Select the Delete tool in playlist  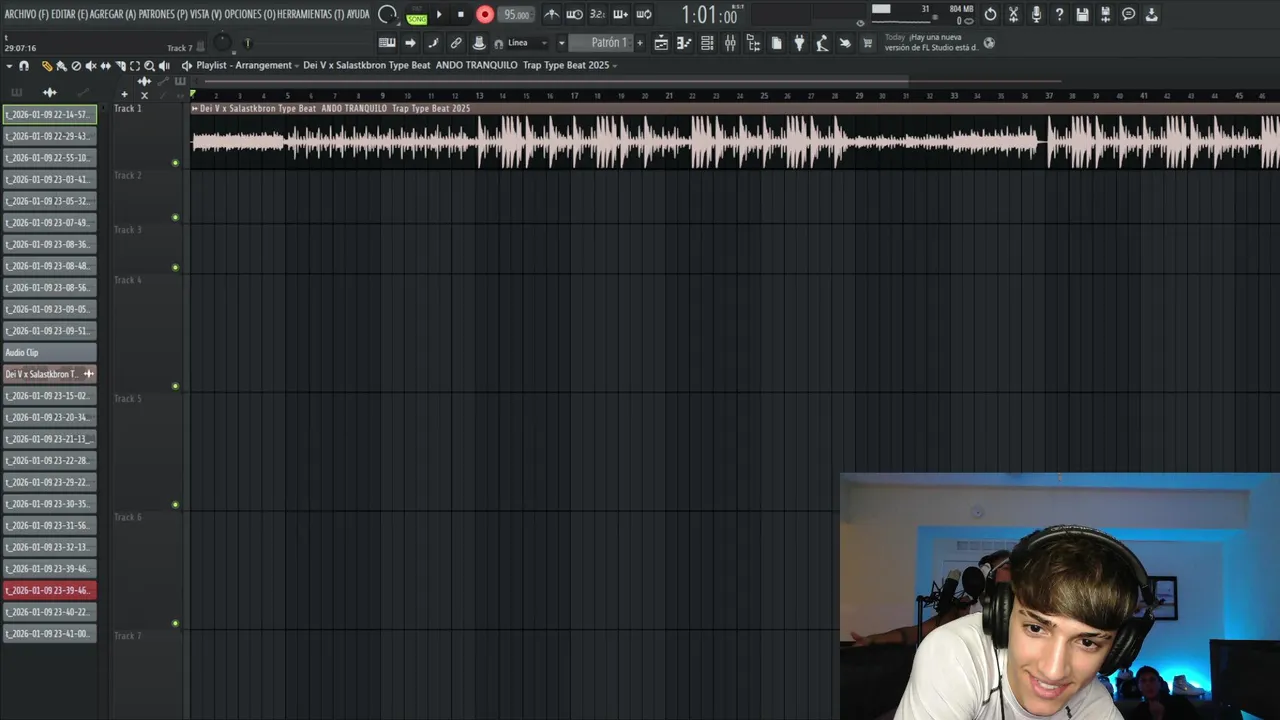coord(76,66)
